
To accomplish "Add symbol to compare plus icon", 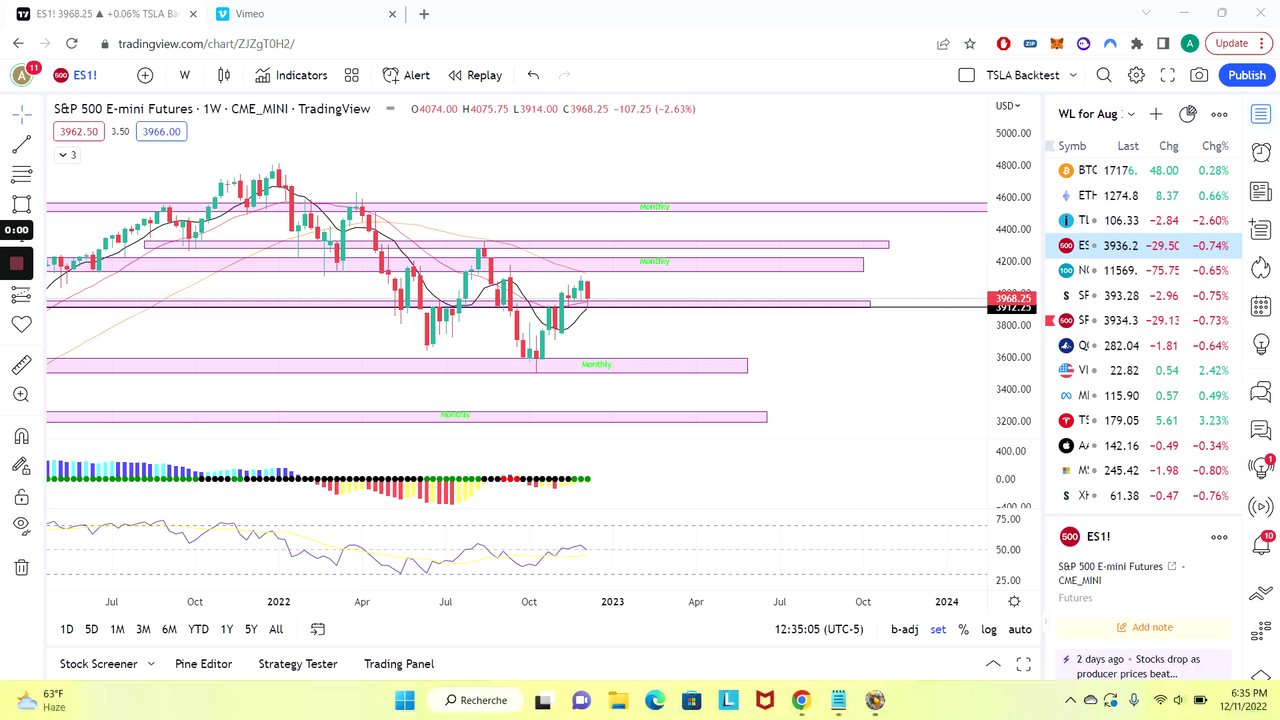I will point(145,75).
